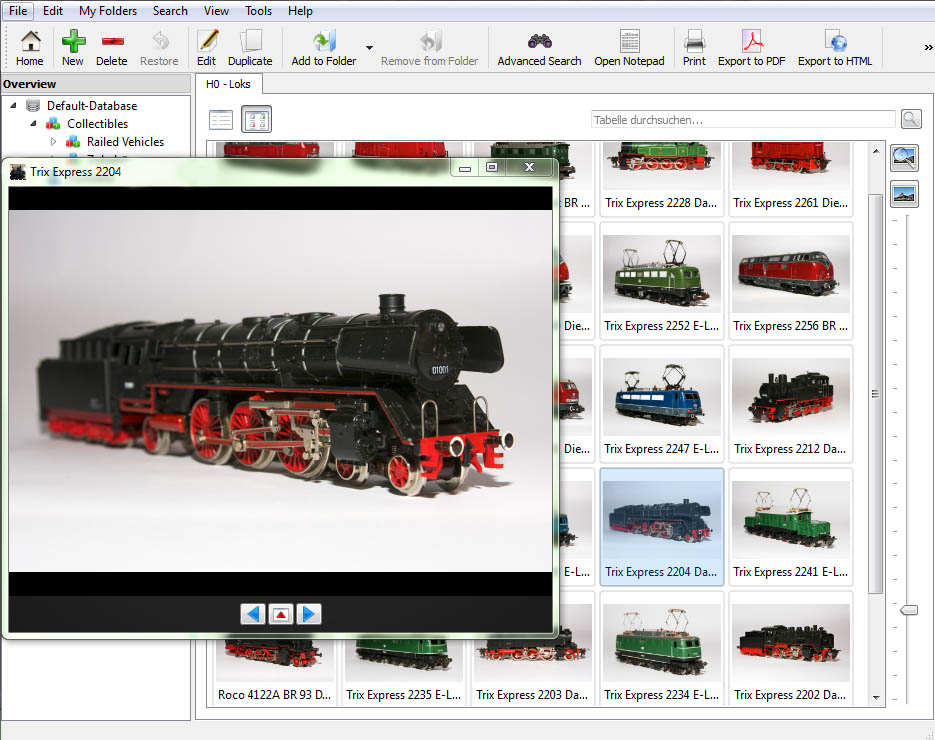This screenshot has height=740, width=935.
Task: Click the Print toolbar icon
Action: tap(694, 48)
